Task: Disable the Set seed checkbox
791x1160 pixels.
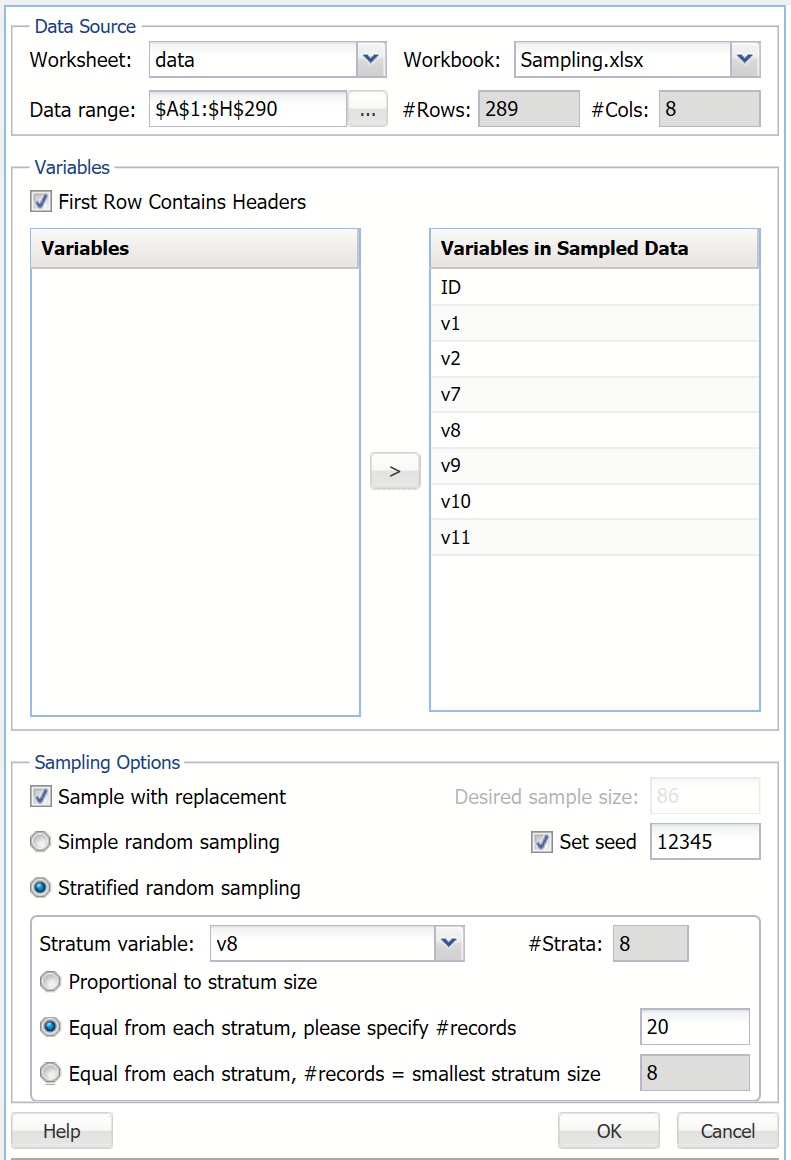Action: [x=542, y=842]
